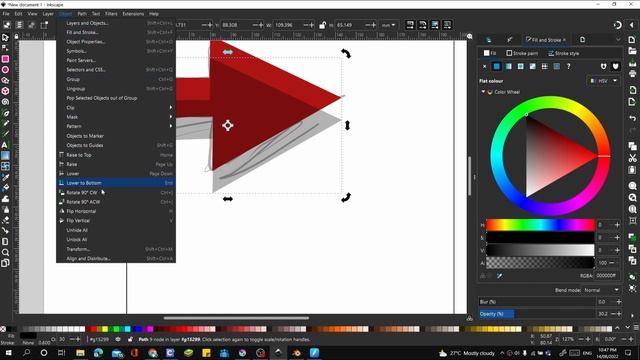Select flat colour paint type
The image size is (640, 360).
pos(496,66)
